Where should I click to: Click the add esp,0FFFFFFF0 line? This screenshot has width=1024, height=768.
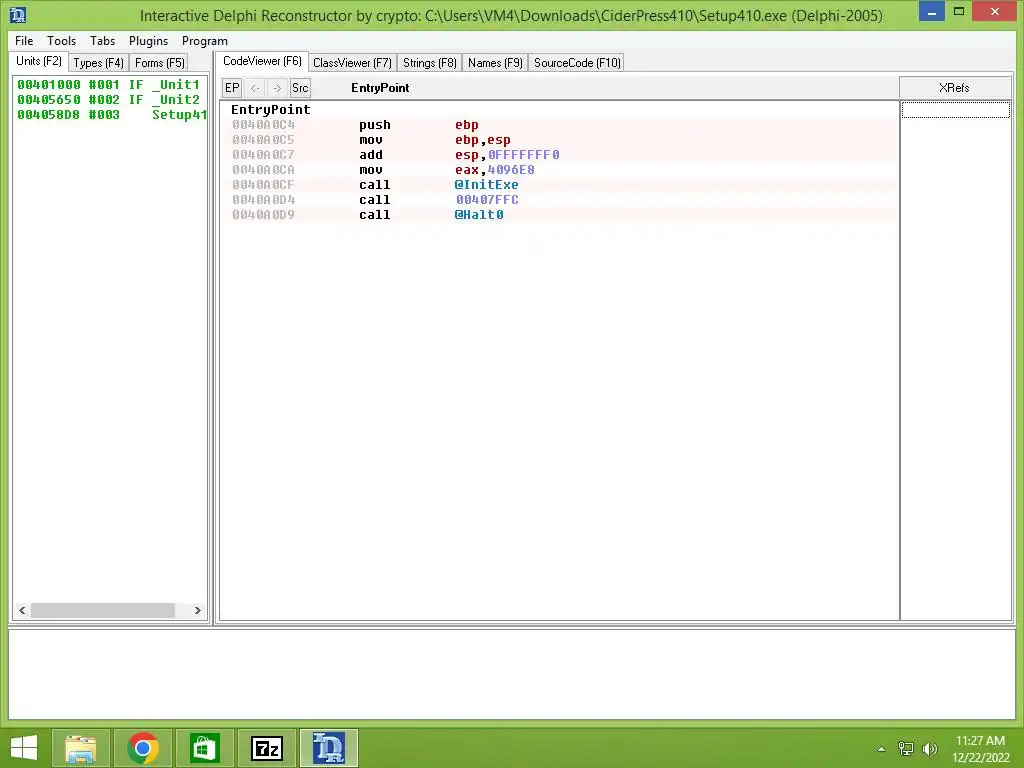tap(559, 155)
